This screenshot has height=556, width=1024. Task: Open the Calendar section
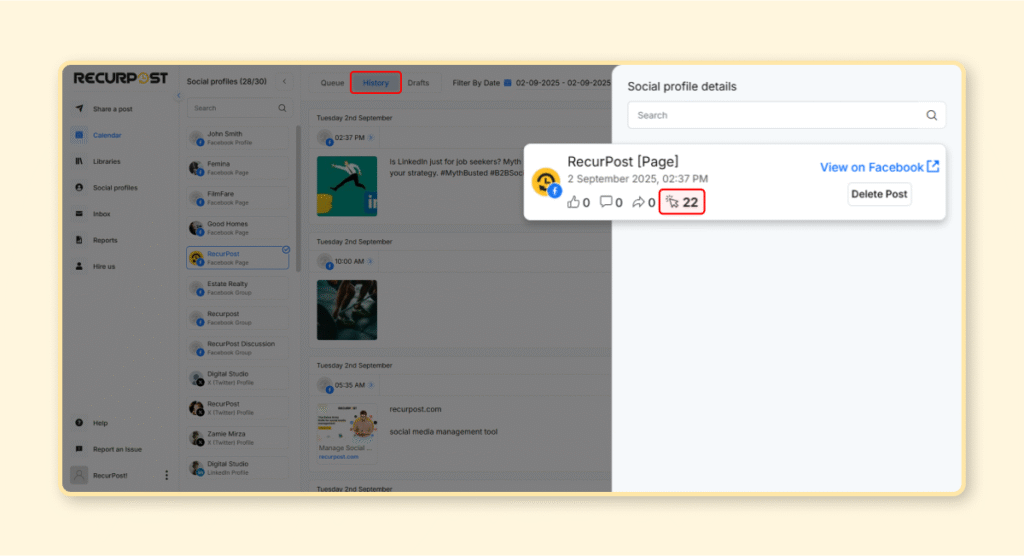(x=107, y=135)
